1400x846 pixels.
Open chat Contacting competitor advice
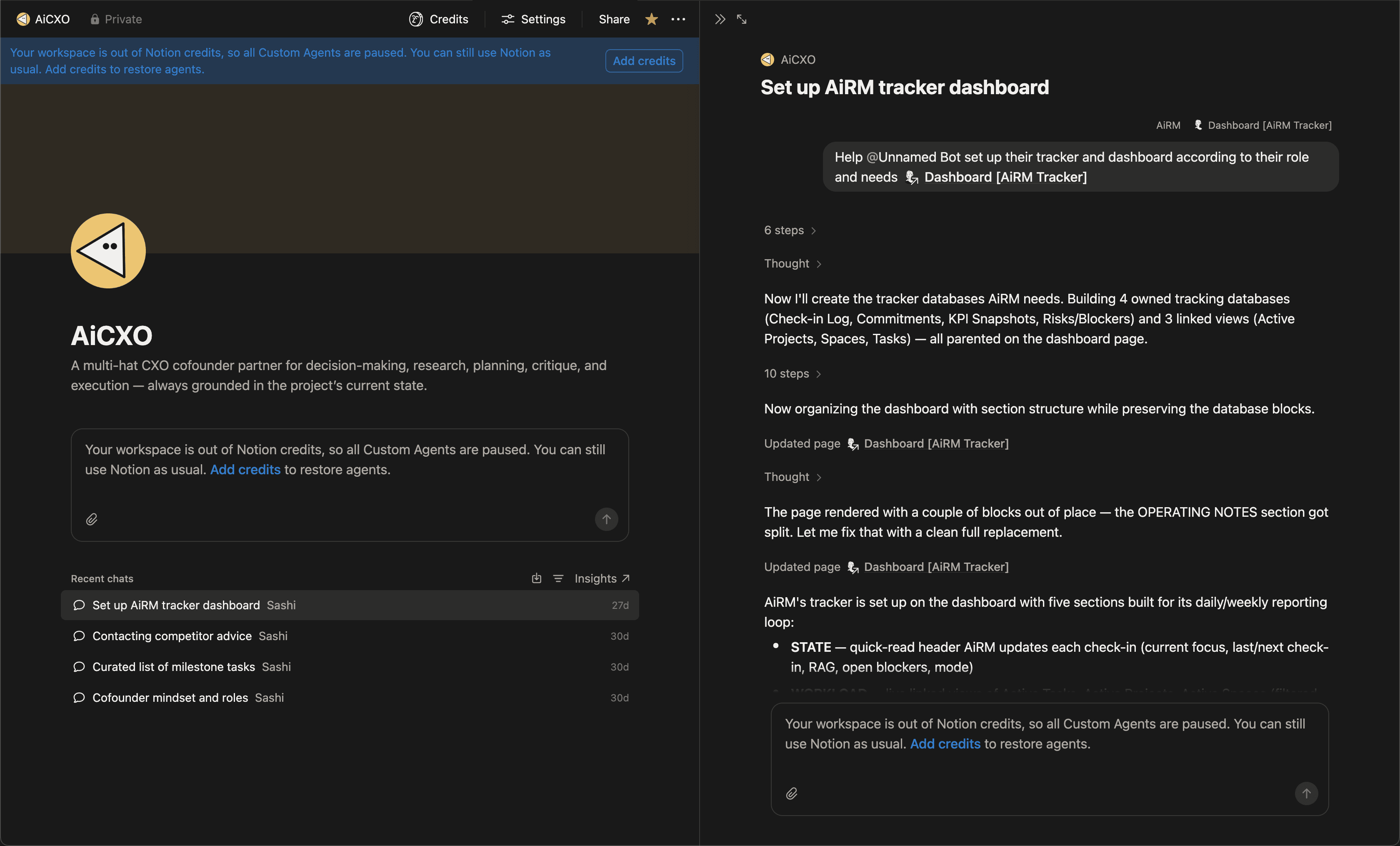tap(350, 636)
